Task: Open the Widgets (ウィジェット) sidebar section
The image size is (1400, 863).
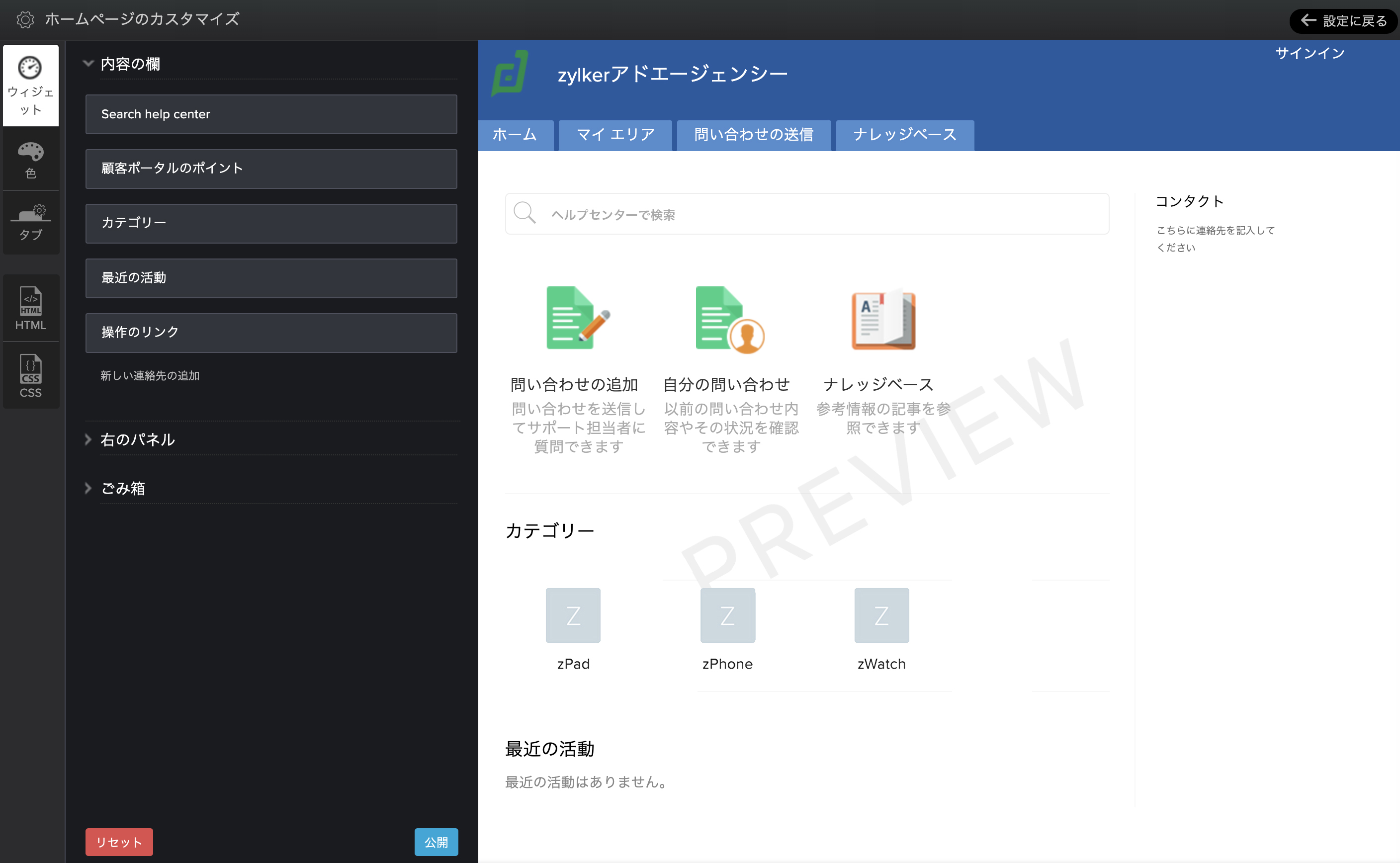Action: 31,86
